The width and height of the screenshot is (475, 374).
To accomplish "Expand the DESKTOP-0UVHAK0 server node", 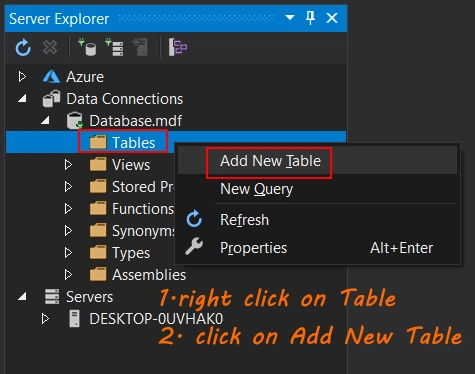I will click(x=45, y=319).
